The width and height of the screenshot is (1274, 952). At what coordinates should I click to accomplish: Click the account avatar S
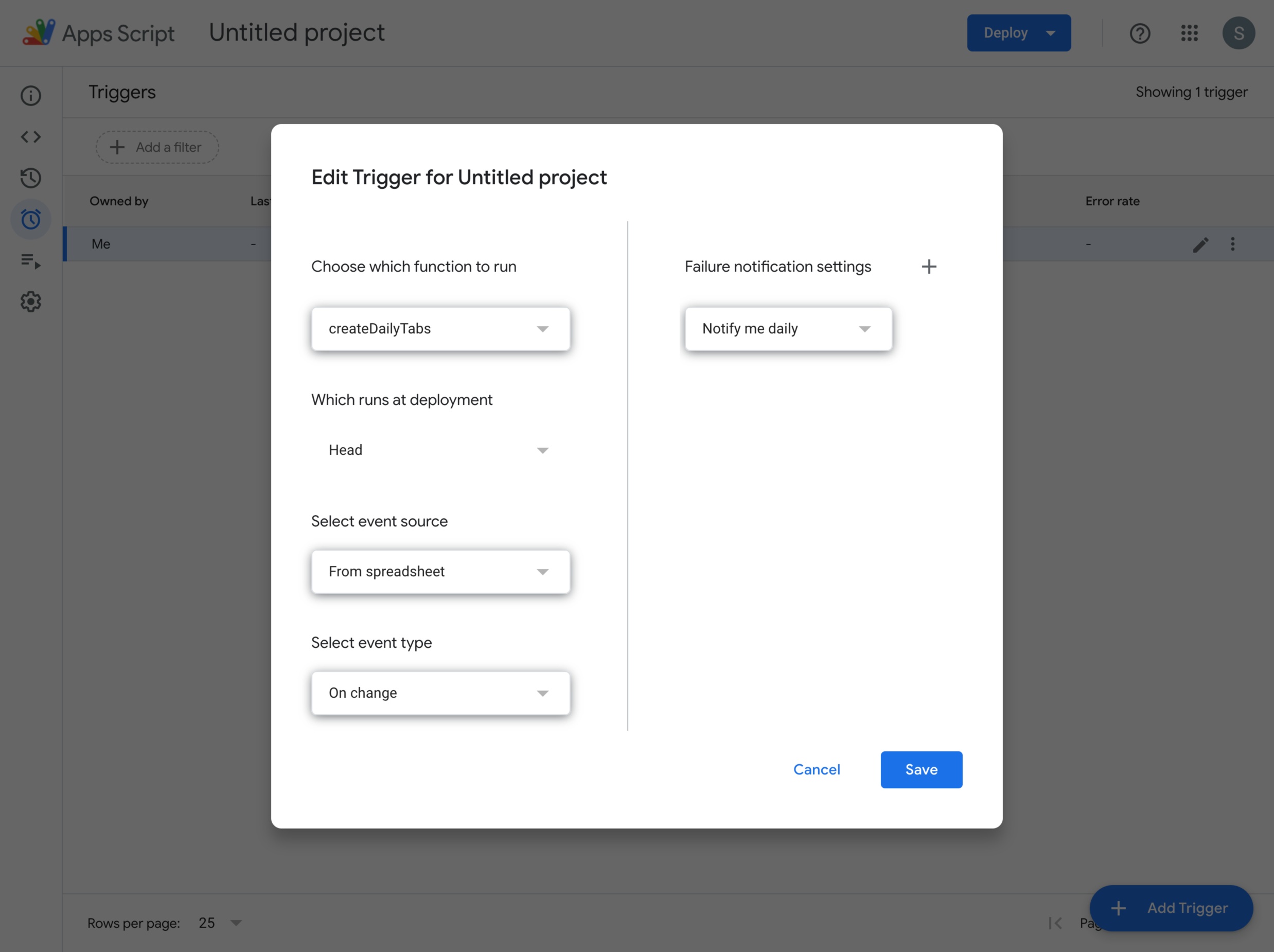point(1239,33)
